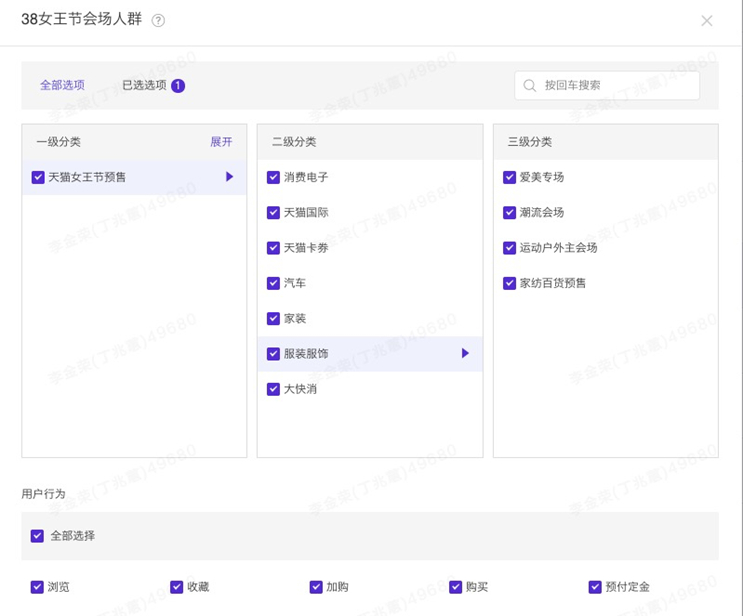Click the help question mark icon beside the title
The width and height of the screenshot is (743, 616).
click(x=158, y=20)
